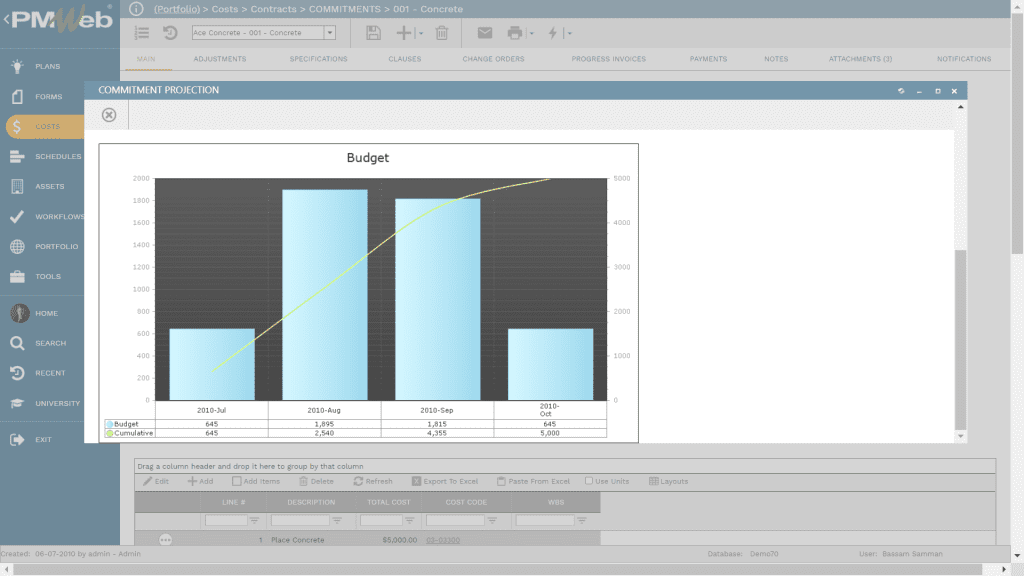Expand the lightning actions dropdown arrow

pyautogui.click(x=569, y=33)
